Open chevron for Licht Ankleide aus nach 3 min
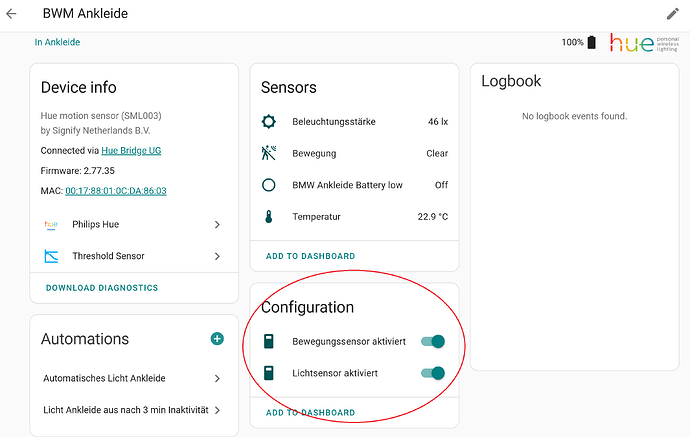The height and width of the screenshot is (437, 690). click(217, 410)
